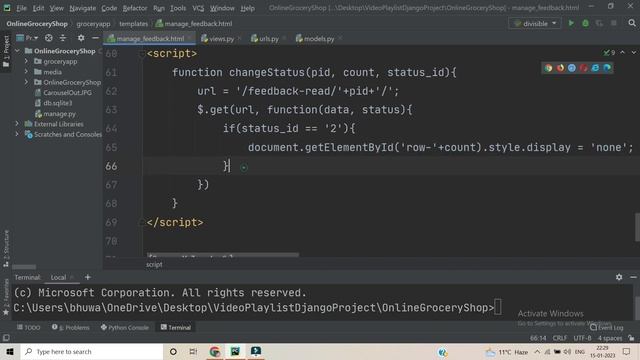Open the Python Console tool window
Viewport: 640px width, 360px height.
(125, 327)
